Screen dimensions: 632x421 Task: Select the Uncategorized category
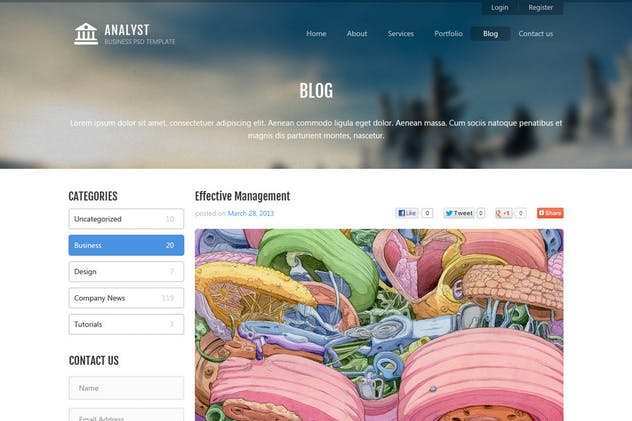pos(126,219)
